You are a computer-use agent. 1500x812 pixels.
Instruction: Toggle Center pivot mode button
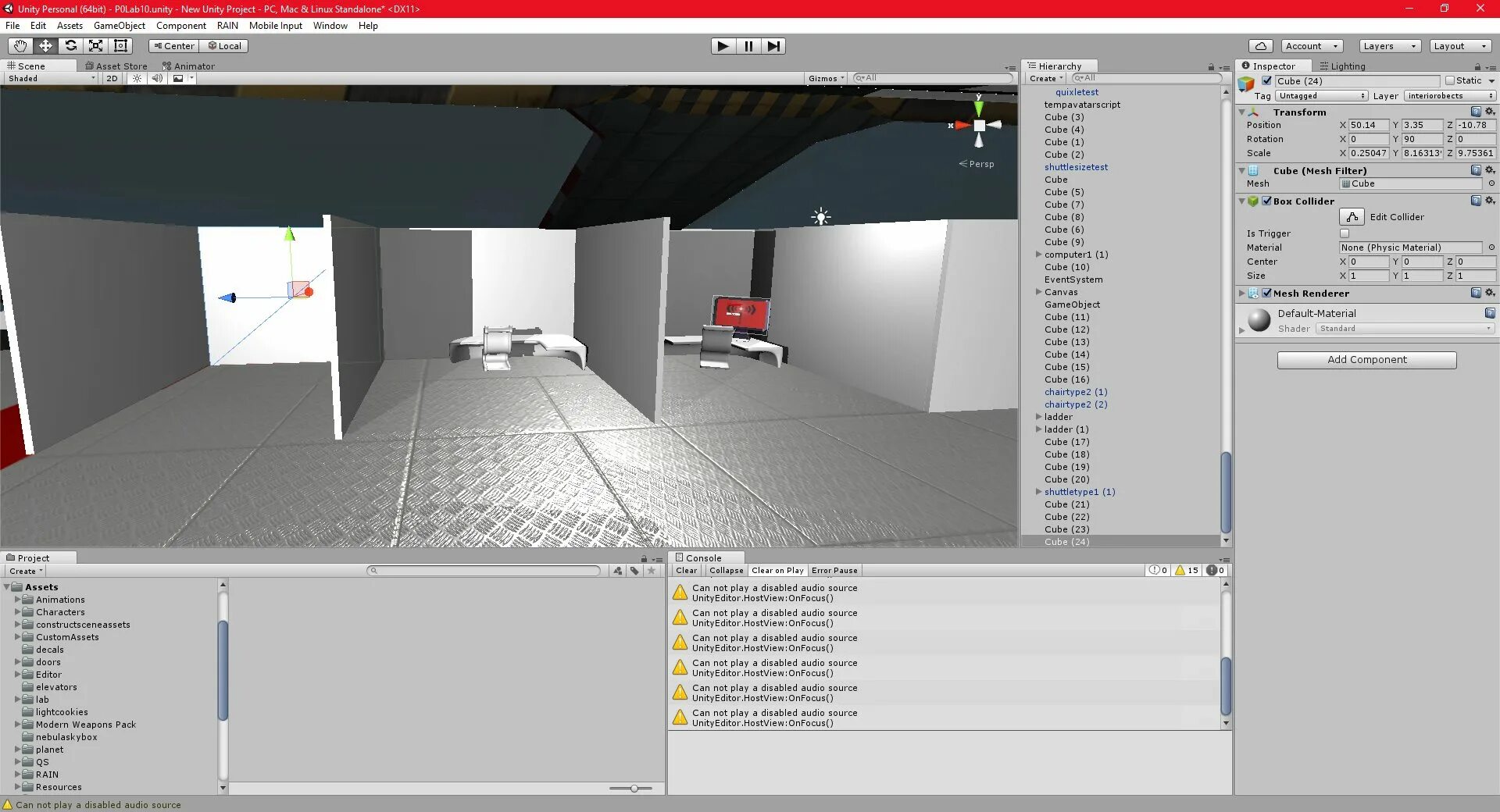tap(173, 46)
